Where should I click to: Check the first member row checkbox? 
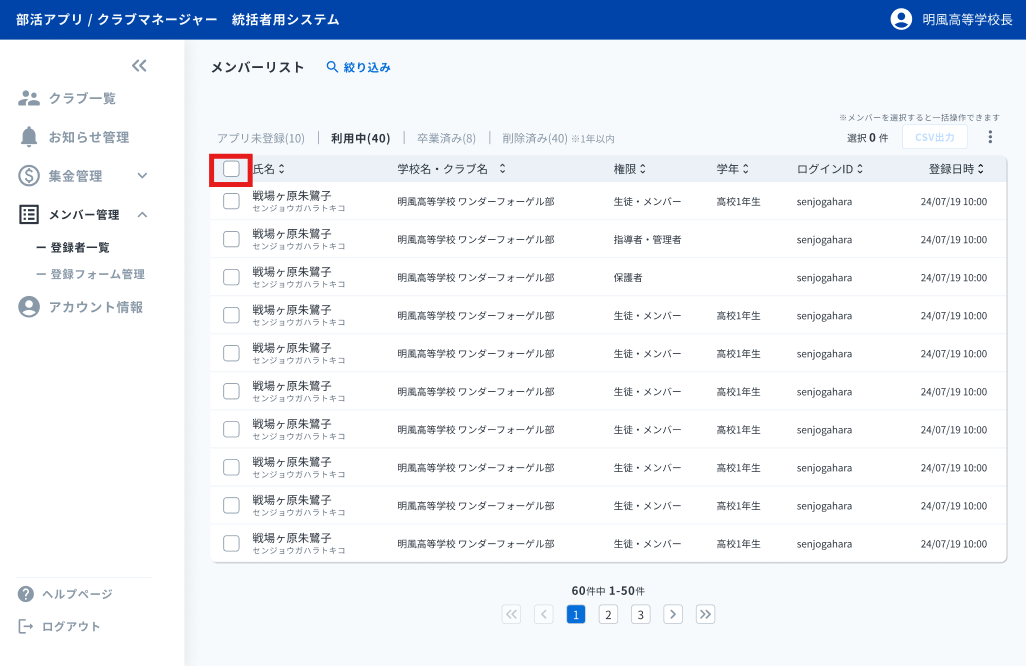pos(231,201)
